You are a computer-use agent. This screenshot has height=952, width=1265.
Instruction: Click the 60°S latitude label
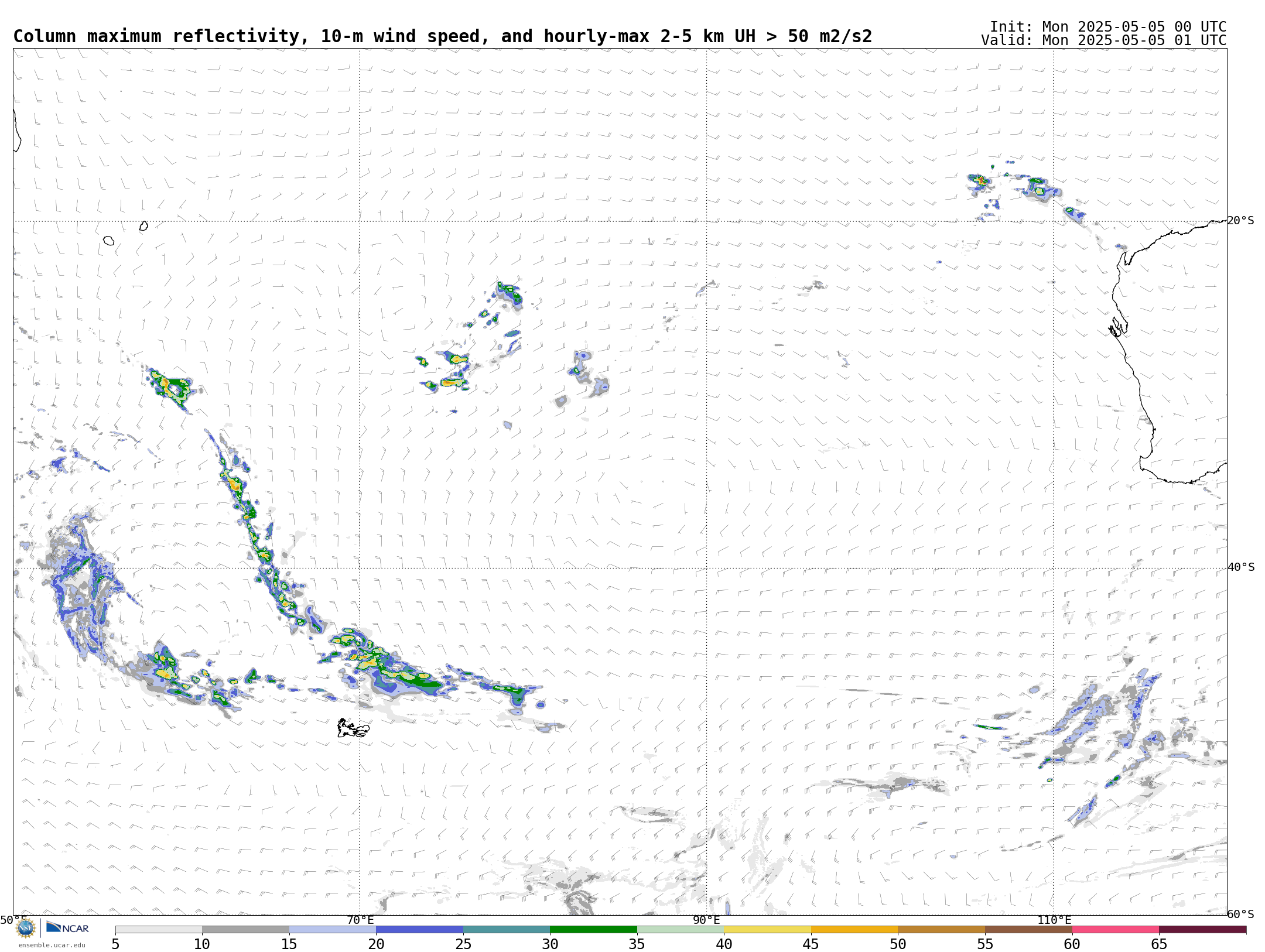coord(1241,914)
